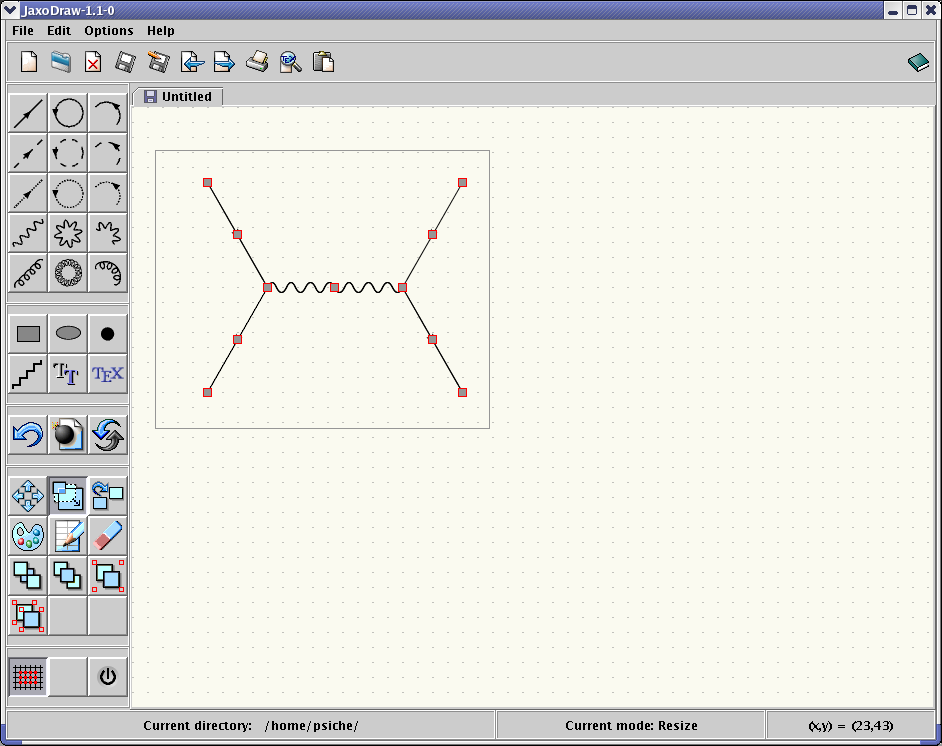Select the box drawing tool

tap(28, 334)
